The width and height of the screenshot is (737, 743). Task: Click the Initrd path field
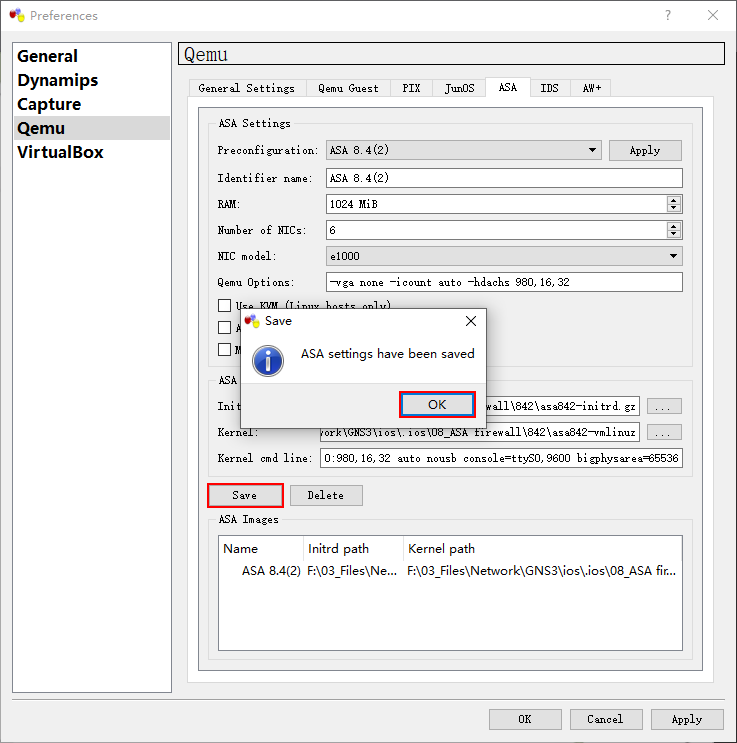(x=563, y=406)
